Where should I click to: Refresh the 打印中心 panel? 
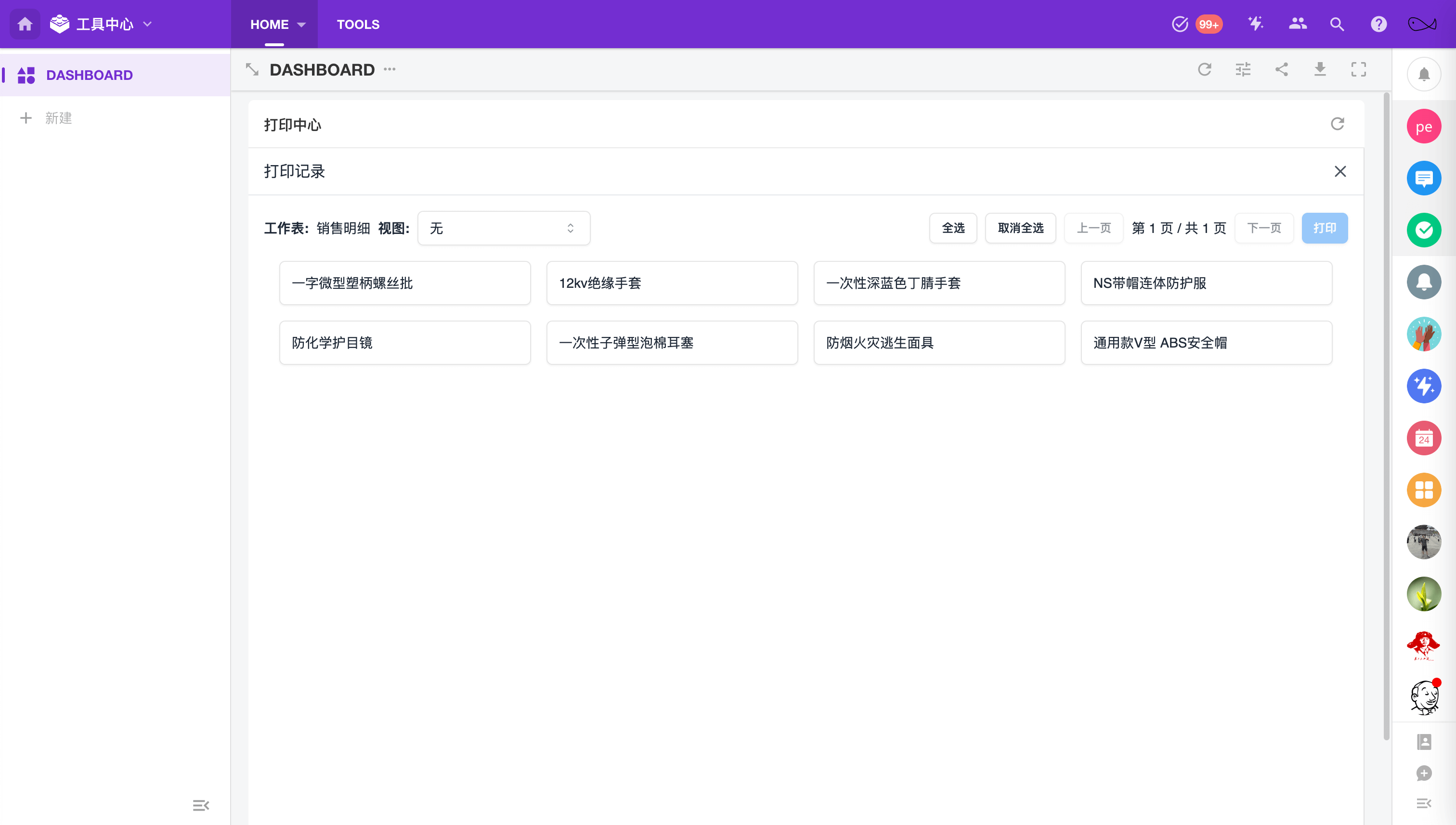click(1337, 124)
